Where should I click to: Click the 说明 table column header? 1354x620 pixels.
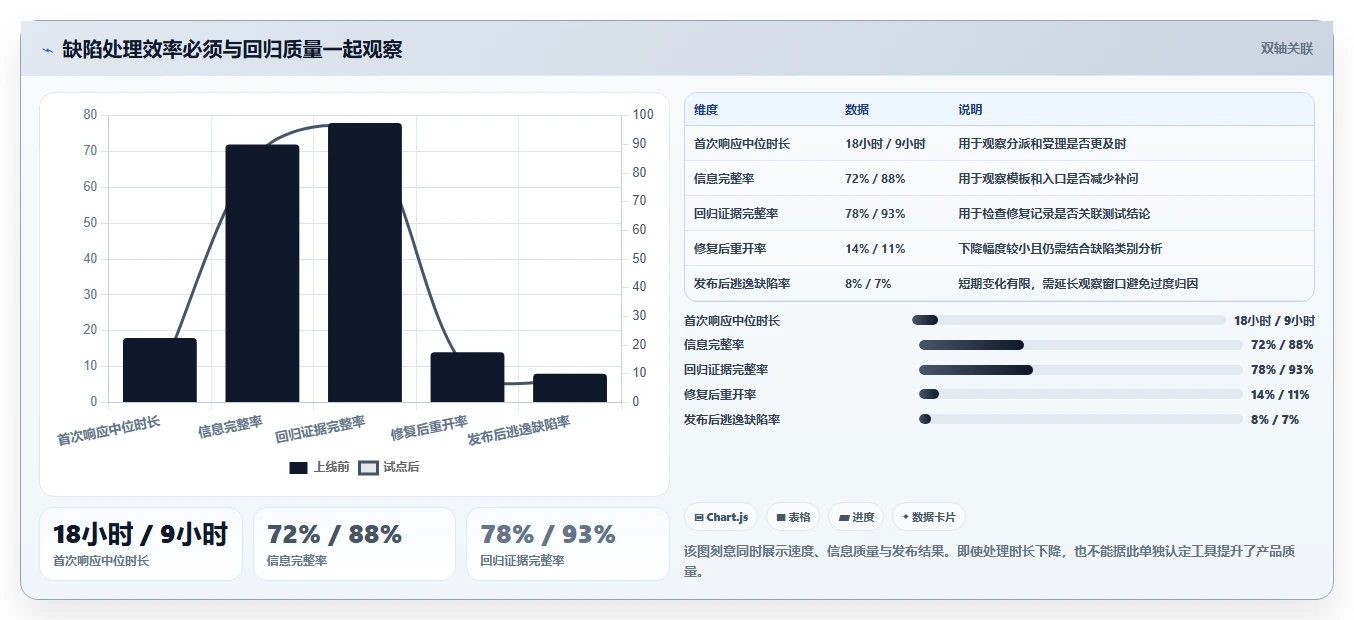[970, 110]
